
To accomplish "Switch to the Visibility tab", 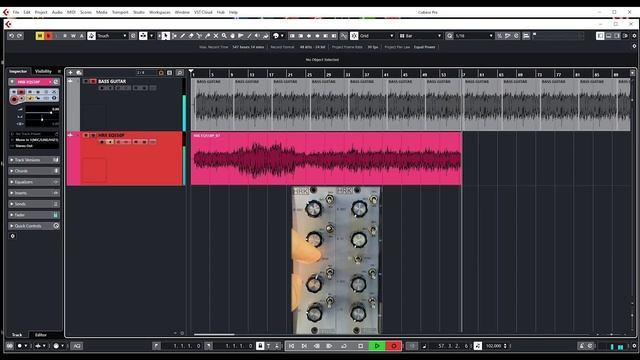I will point(43,71).
